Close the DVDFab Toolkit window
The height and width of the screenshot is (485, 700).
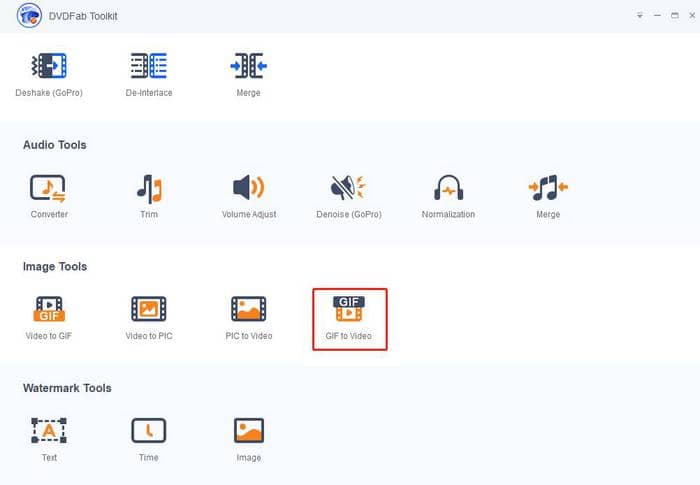pyautogui.click(x=692, y=16)
